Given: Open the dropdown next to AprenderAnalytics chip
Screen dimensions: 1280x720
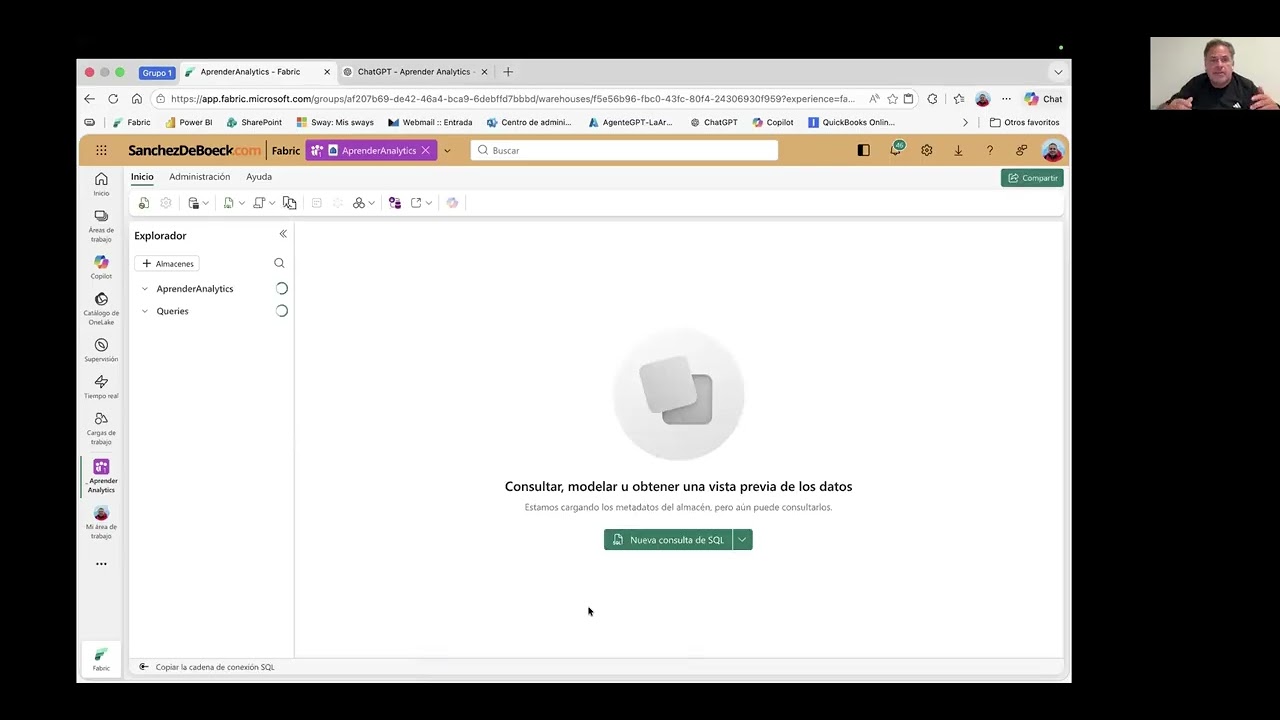Looking at the screenshot, I should [447, 151].
